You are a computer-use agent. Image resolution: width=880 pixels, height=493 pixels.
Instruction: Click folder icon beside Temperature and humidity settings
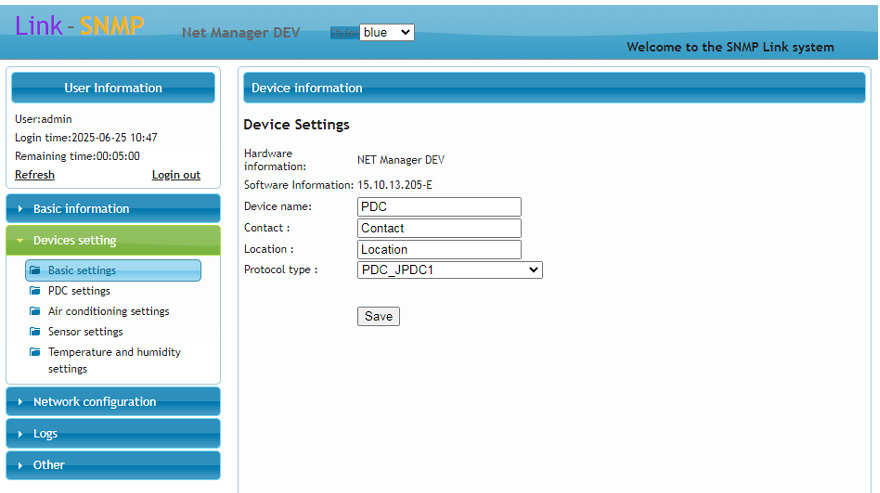pos(35,352)
